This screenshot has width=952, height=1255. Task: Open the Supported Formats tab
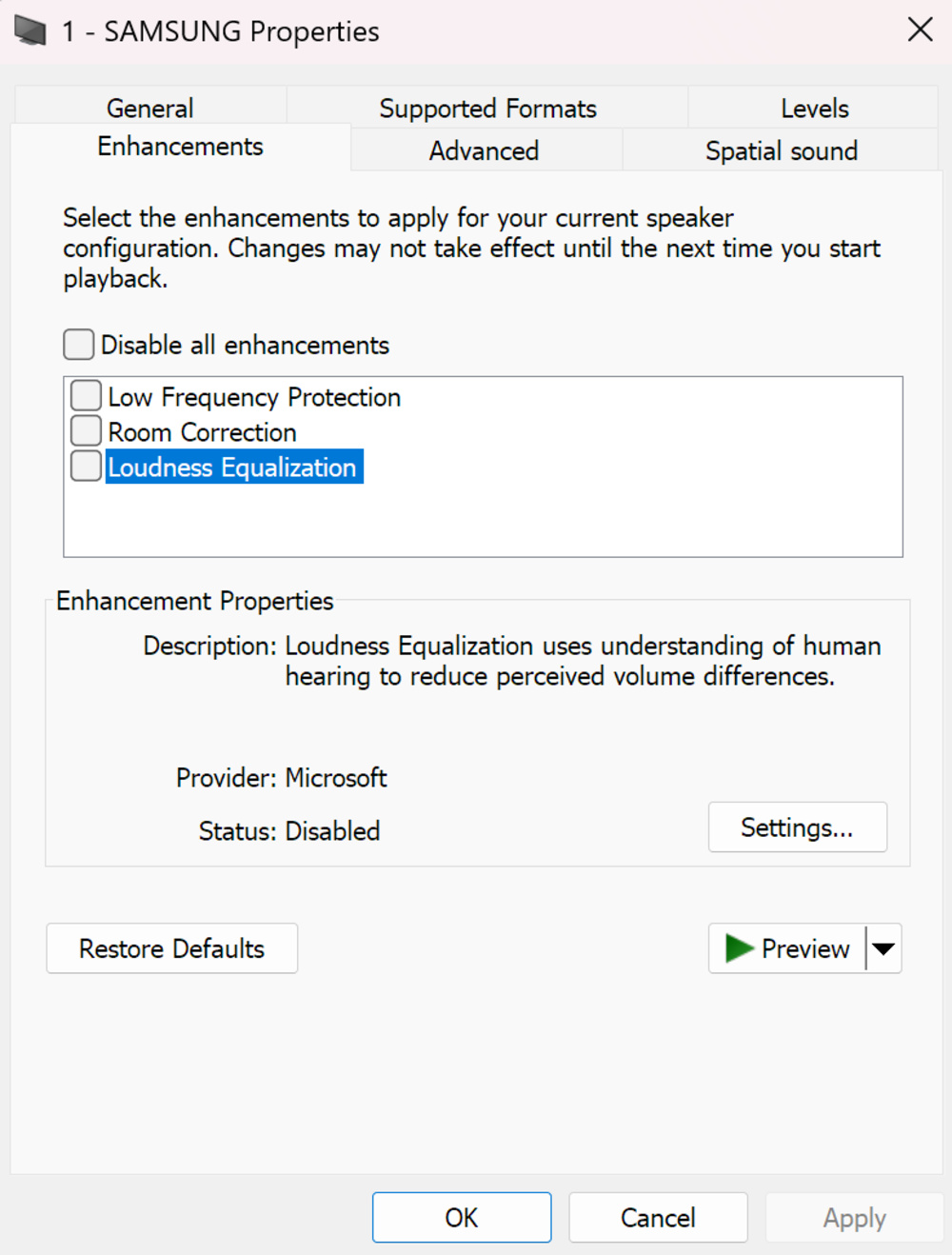click(x=487, y=108)
